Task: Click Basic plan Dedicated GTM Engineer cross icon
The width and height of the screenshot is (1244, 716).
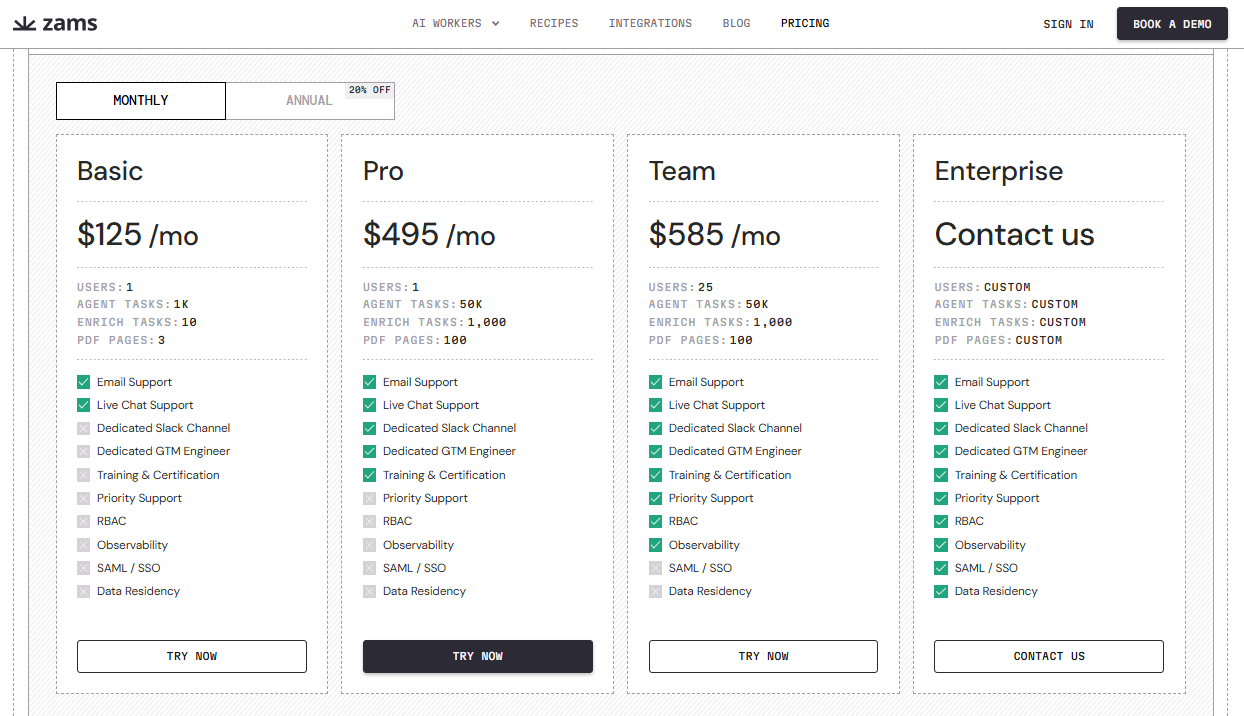Action: point(84,451)
